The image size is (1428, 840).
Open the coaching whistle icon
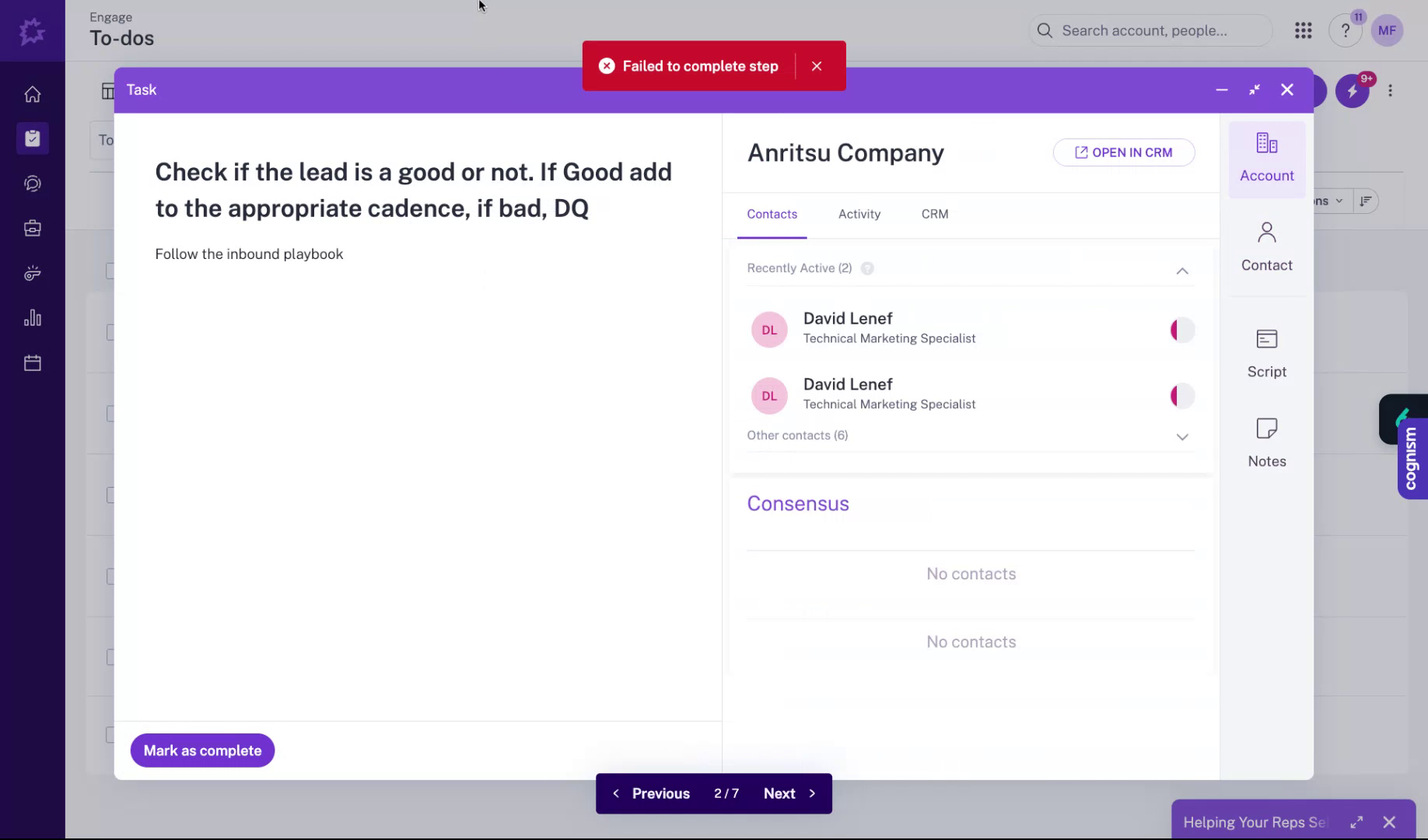[32, 273]
